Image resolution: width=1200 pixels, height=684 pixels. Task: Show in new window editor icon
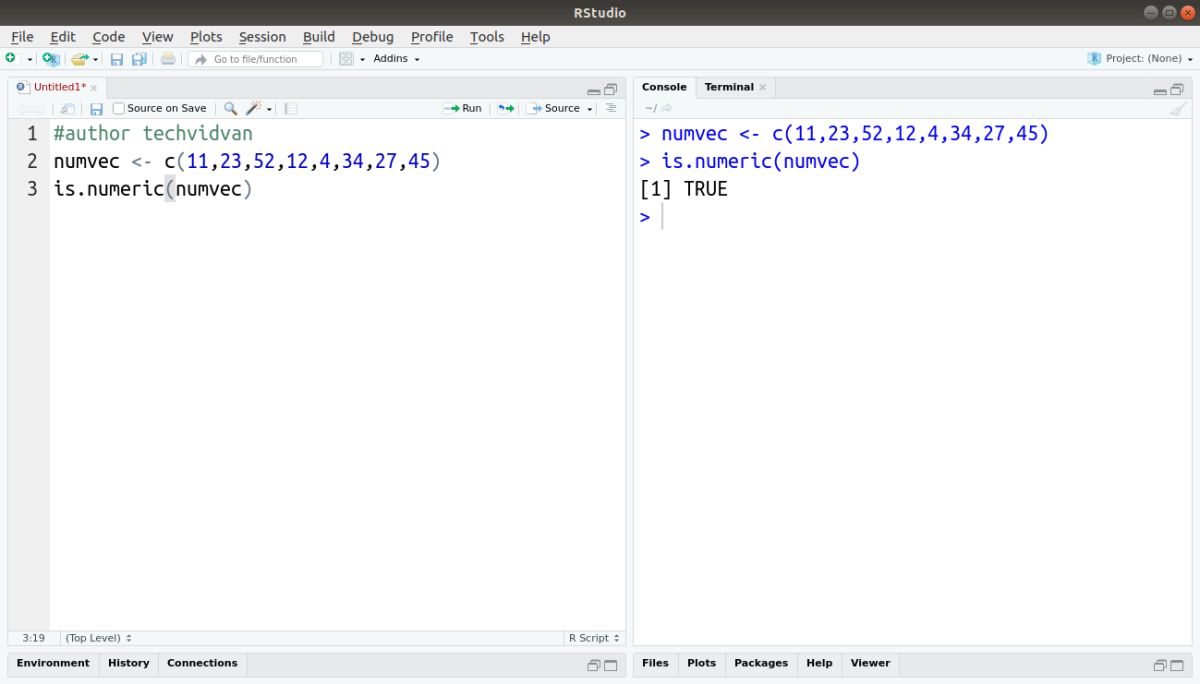pyautogui.click(x=68, y=108)
